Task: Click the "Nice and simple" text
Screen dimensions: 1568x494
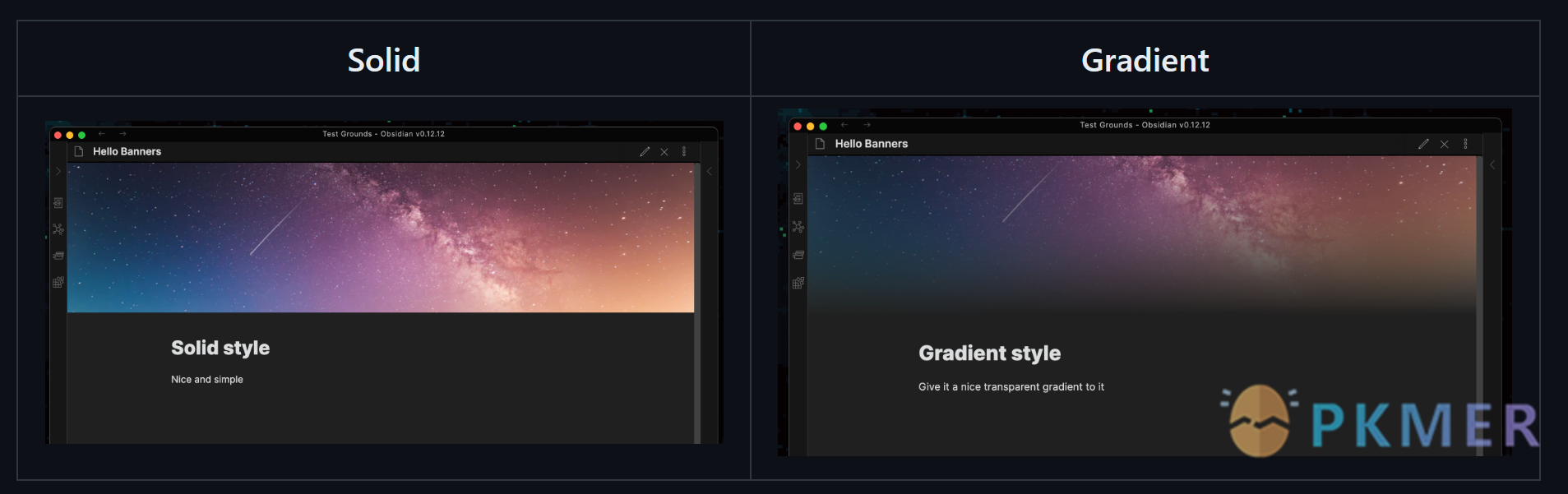Action: [207, 379]
